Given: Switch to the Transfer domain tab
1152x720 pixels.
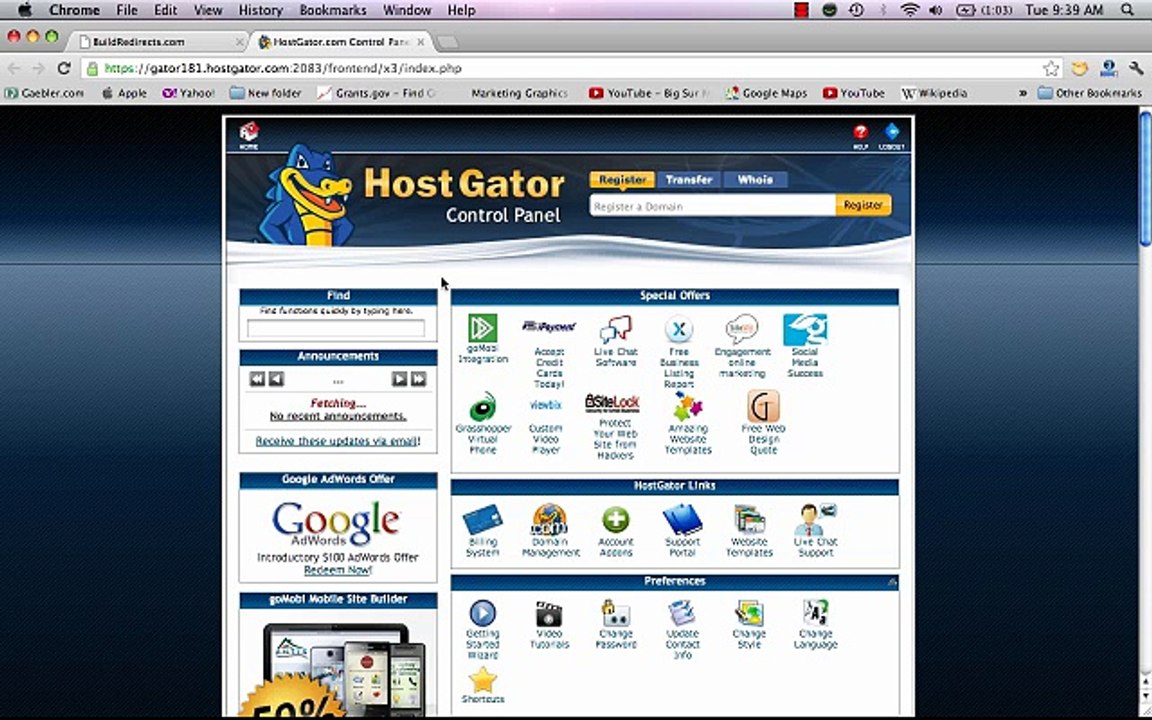Looking at the screenshot, I should (x=689, y=179).
